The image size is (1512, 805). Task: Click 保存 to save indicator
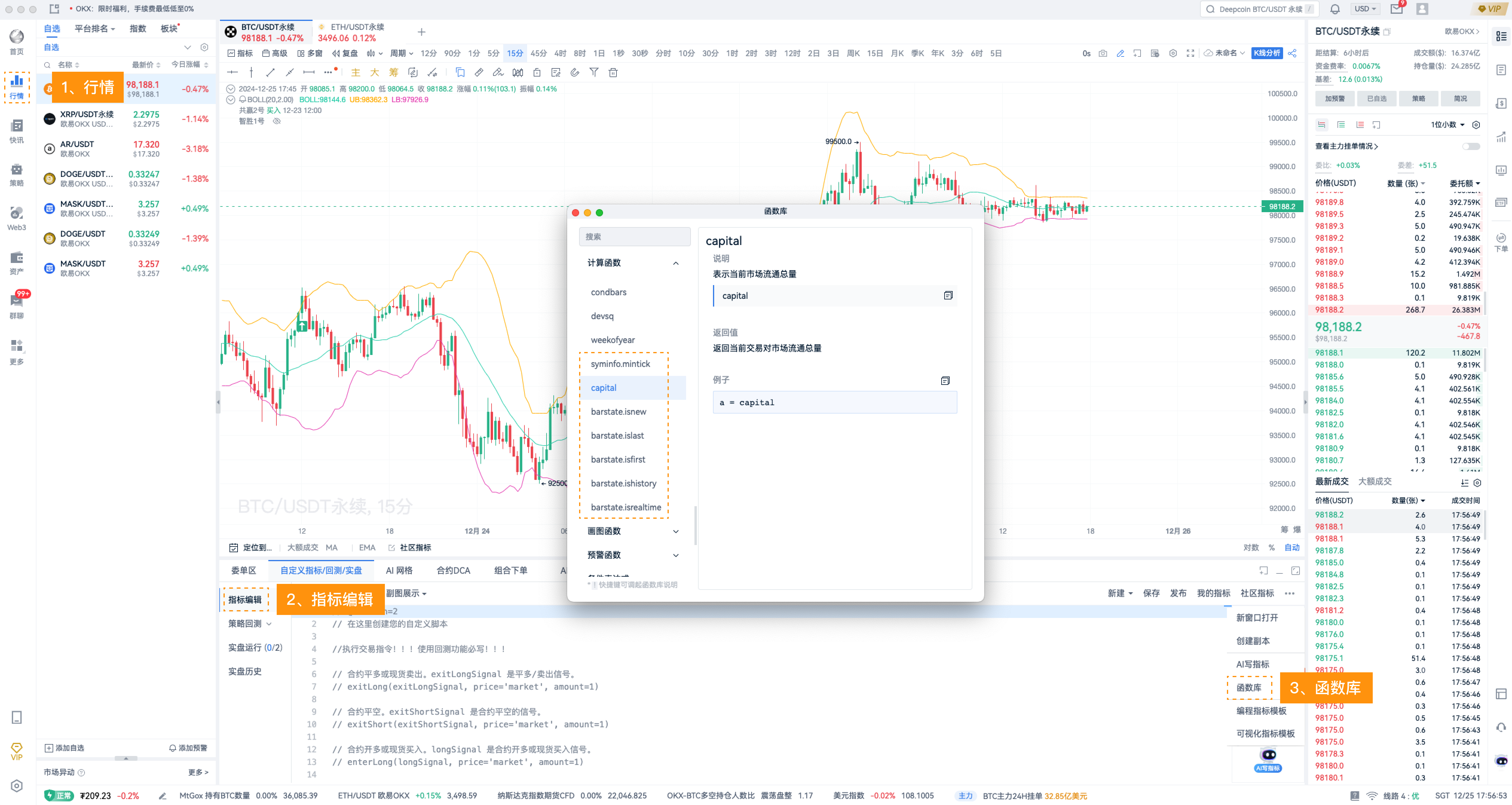point(1151,593)
